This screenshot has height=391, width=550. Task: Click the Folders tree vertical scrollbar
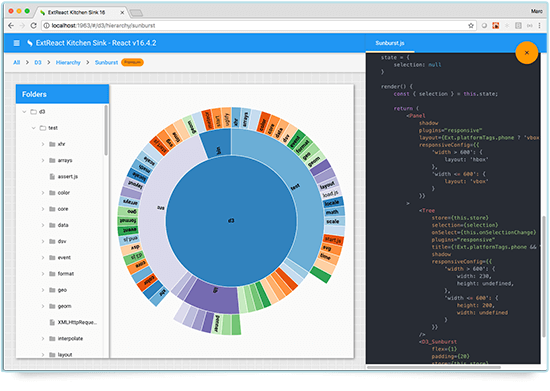tap(106, 130)
